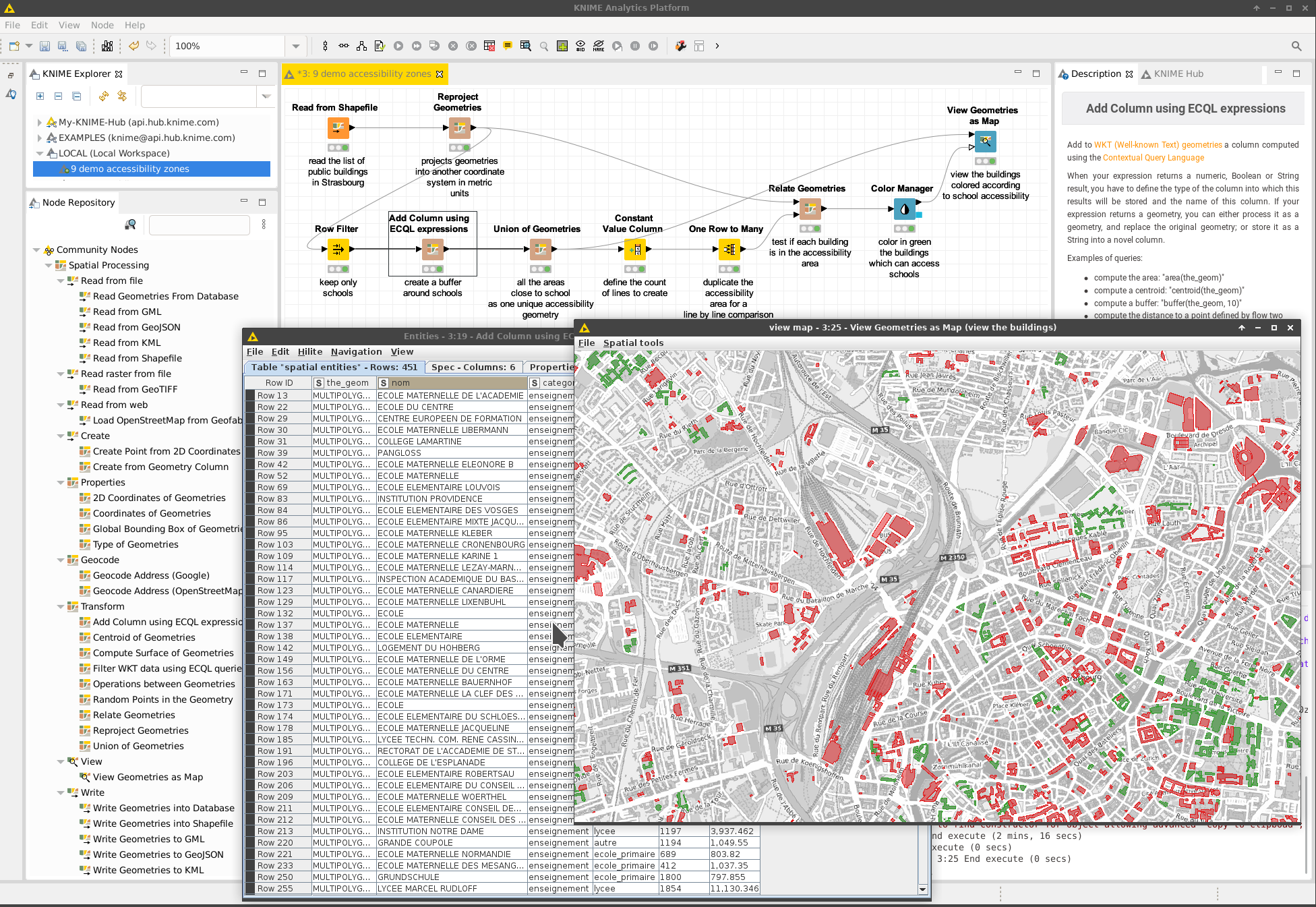Click the Refresh icon in KNIME Explorer
1316x907 pixels.
pyautogui.click(x=103, y=96)
